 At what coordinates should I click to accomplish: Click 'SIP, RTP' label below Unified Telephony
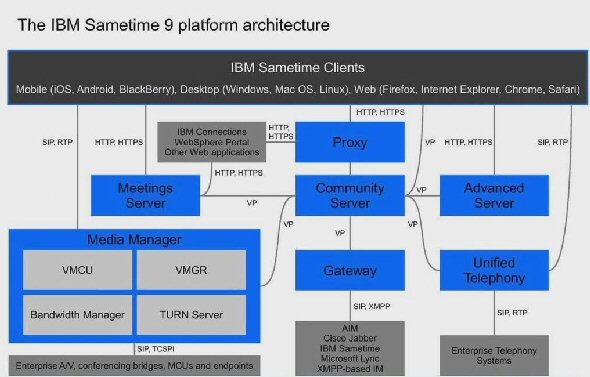512,312
